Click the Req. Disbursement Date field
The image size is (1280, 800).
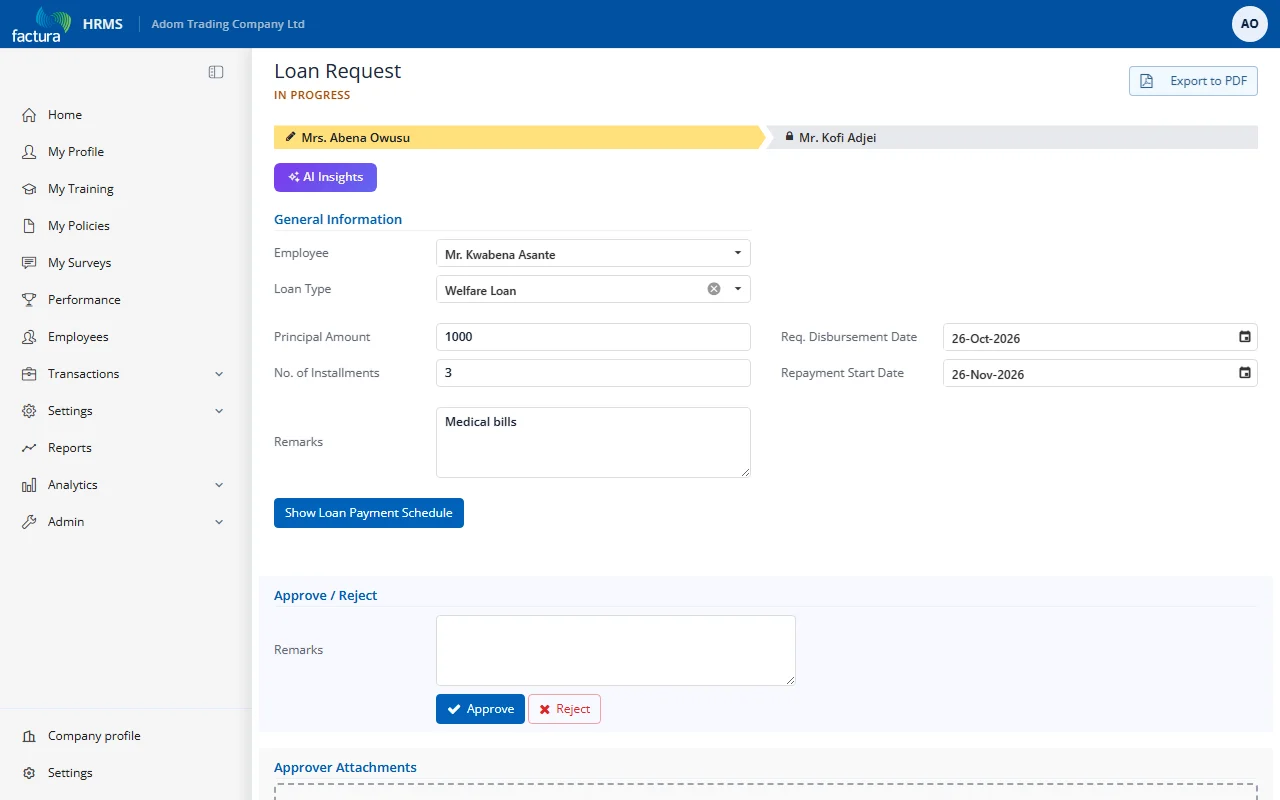coord(1100,337)
